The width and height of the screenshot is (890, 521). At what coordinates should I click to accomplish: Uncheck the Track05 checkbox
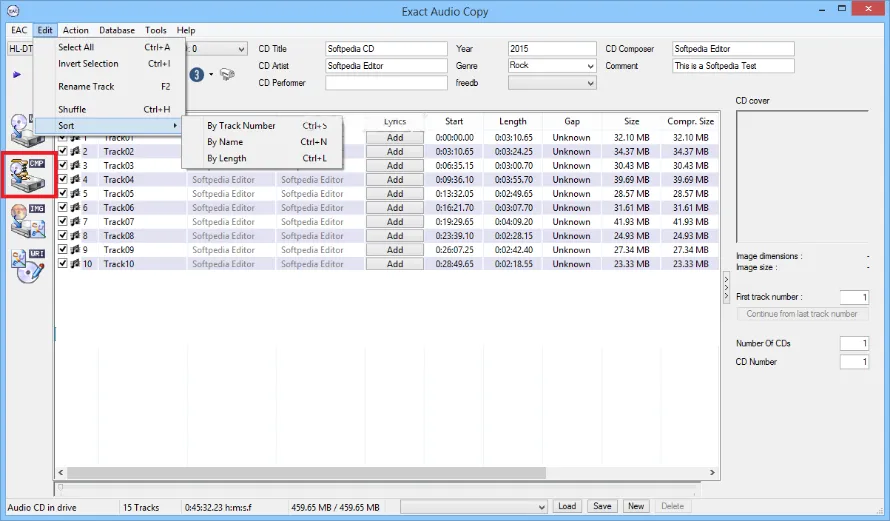pos(62,194)
